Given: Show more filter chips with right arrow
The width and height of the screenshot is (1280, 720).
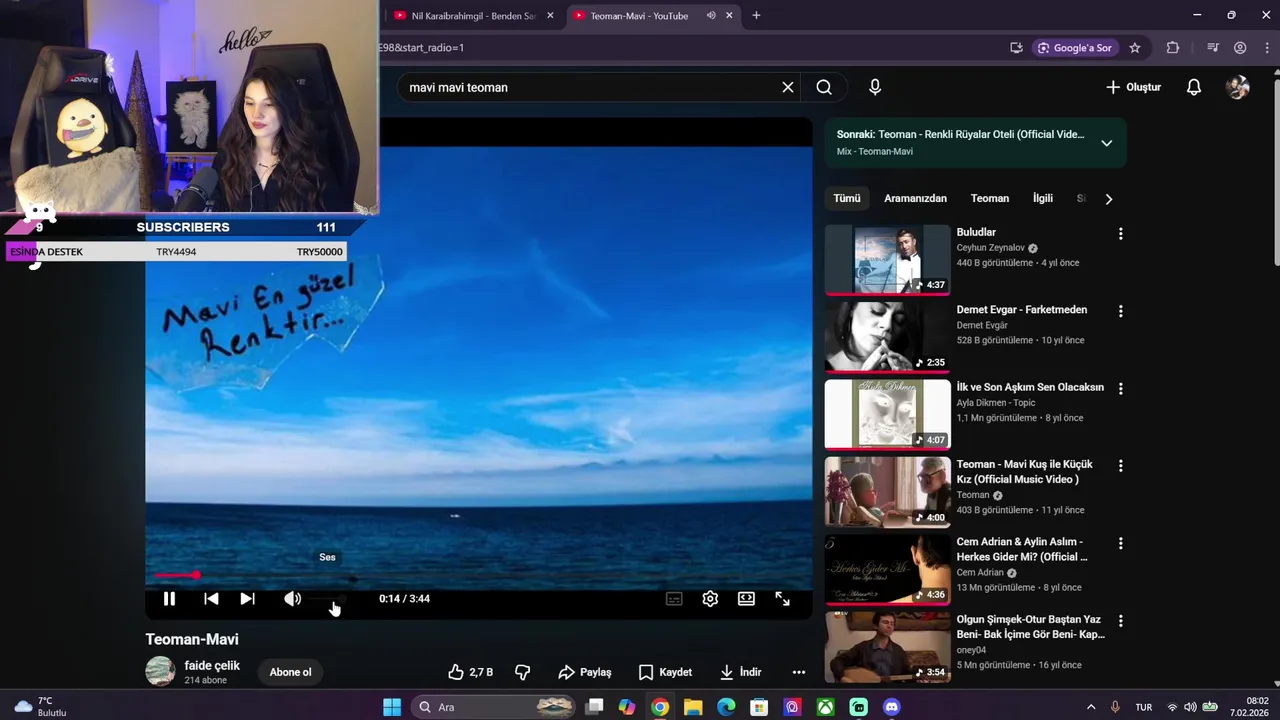Looking at the screenshot, I should pyautogui.click(x=1108, y=199).
